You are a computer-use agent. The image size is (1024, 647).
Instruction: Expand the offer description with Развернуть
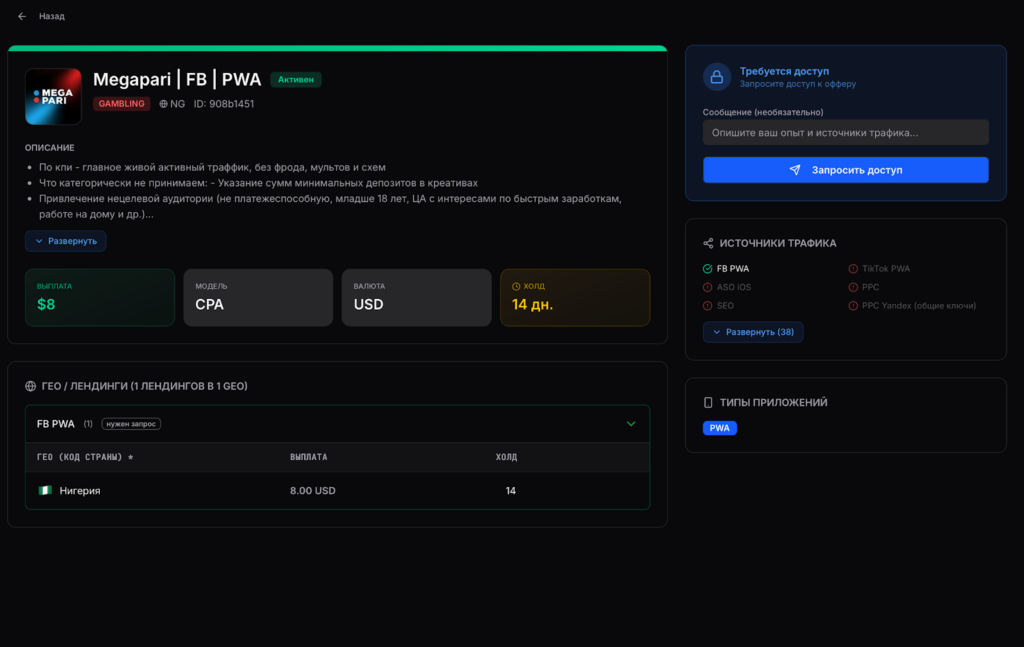[66, 241]
